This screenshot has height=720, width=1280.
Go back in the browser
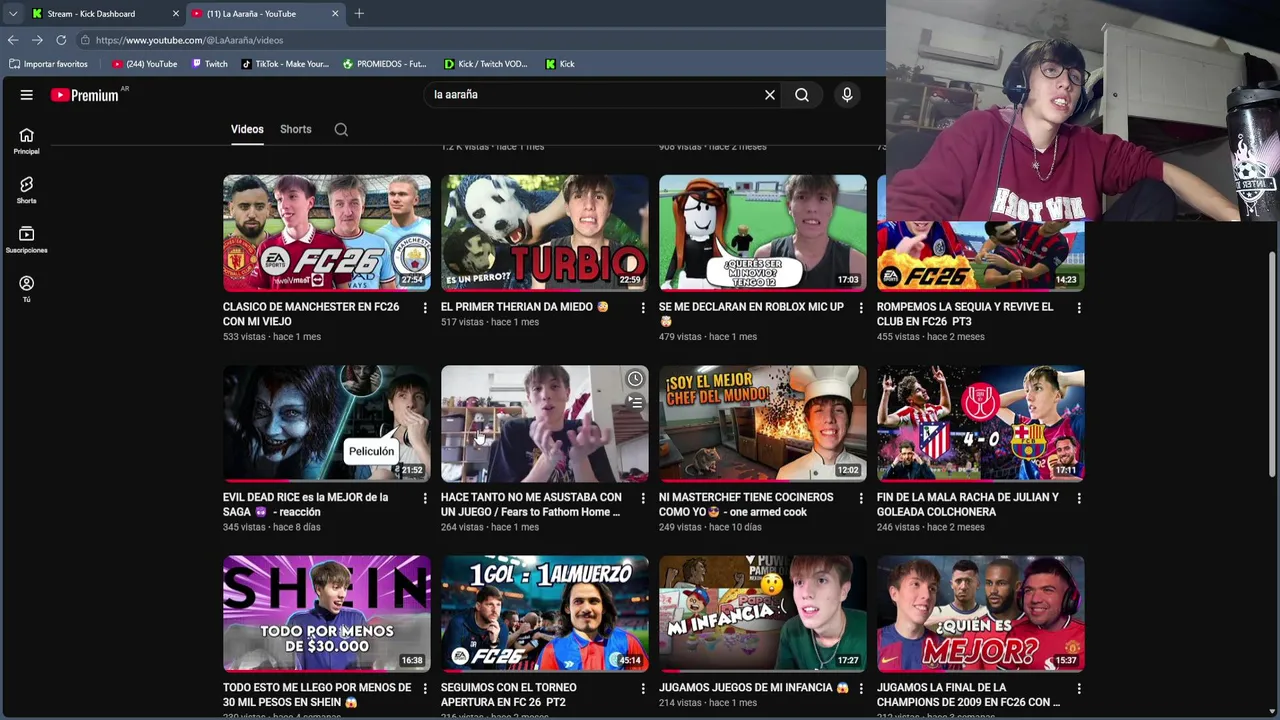(13, 40)
